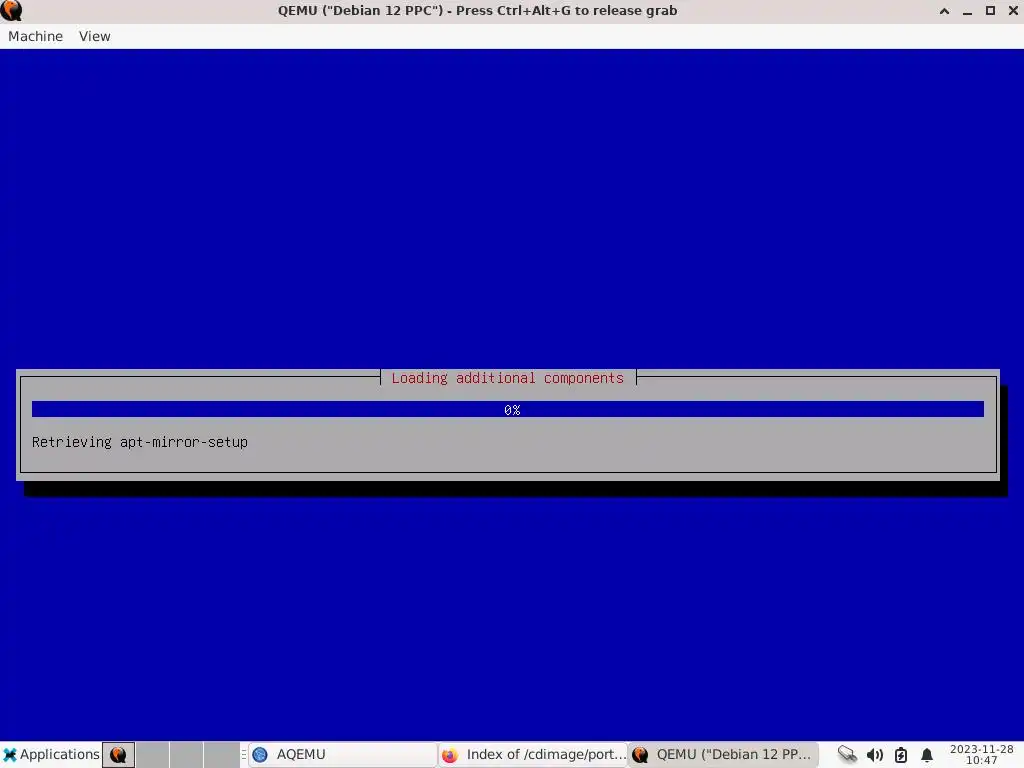1024x768 pixels.
Task: Switch to QEMU Debian 12 PPC taskbar entry
Action: pos(724,755)
